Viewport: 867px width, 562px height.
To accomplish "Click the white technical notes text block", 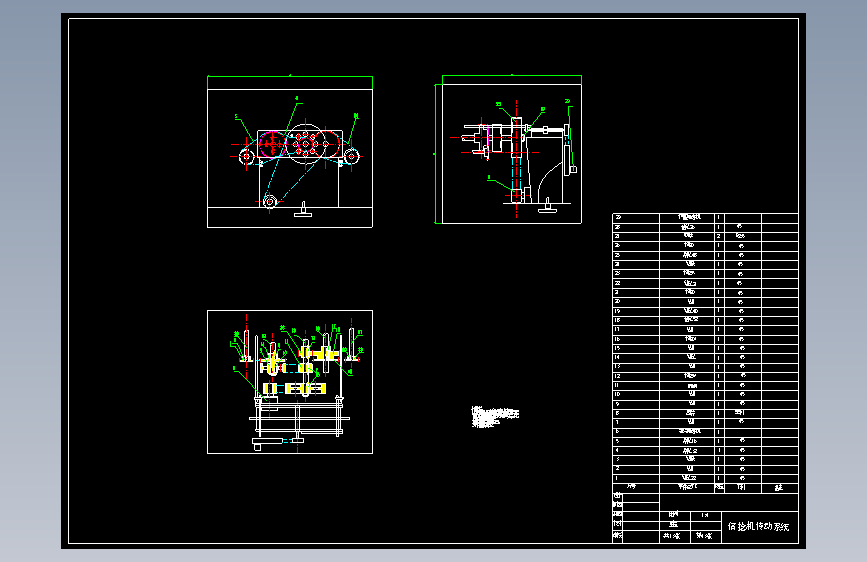I will [495, 417].
